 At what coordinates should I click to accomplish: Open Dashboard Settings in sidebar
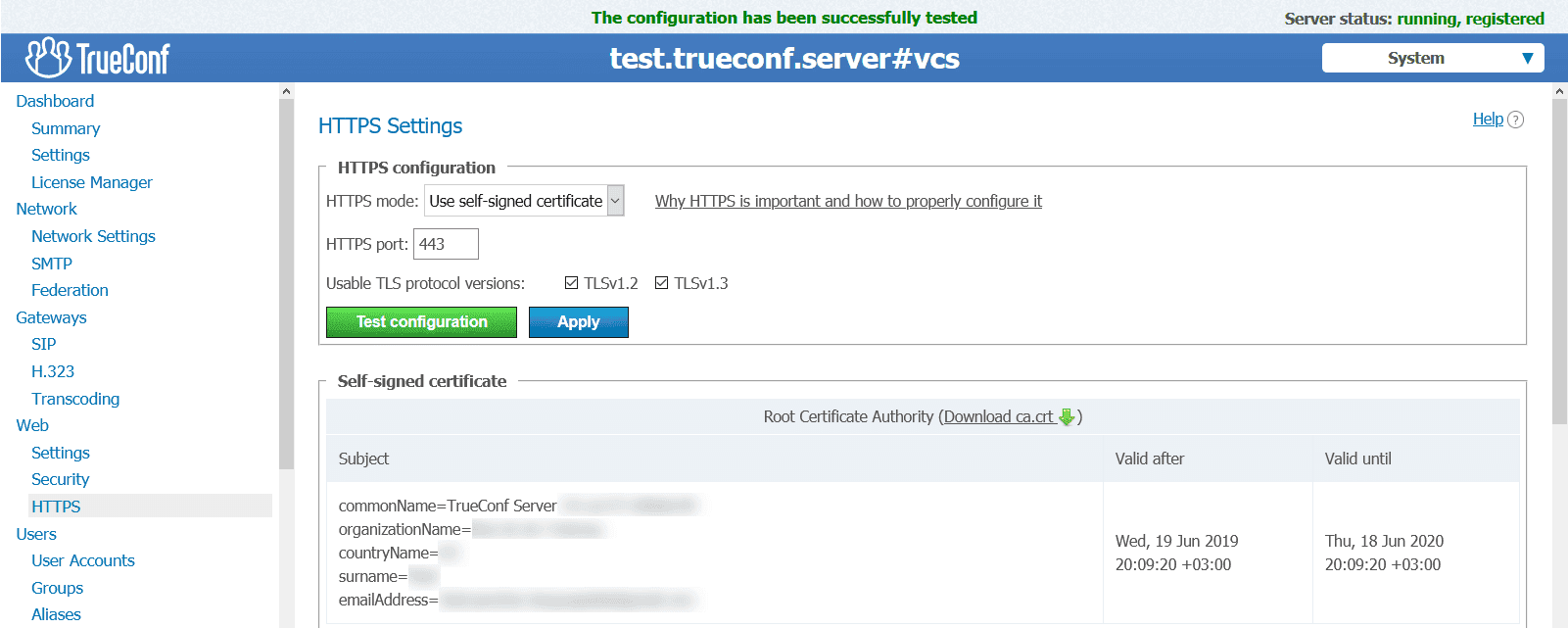[61, 155]
